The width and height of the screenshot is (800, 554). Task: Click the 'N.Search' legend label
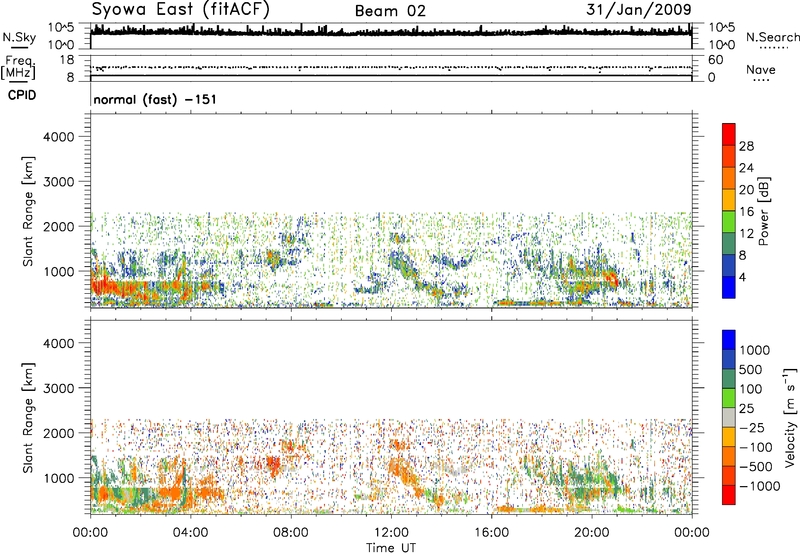pyautogui.click(x=773, y=37)
